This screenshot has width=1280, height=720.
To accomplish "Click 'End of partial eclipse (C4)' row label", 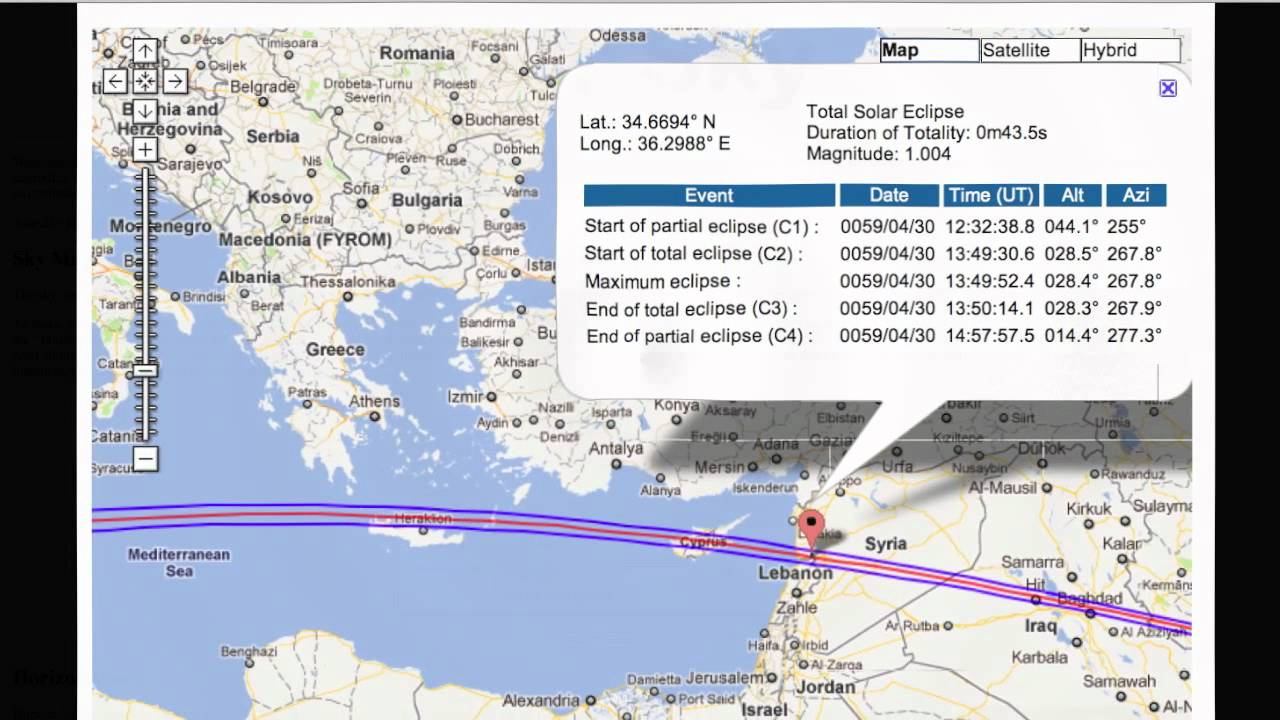I will point(700,337).
